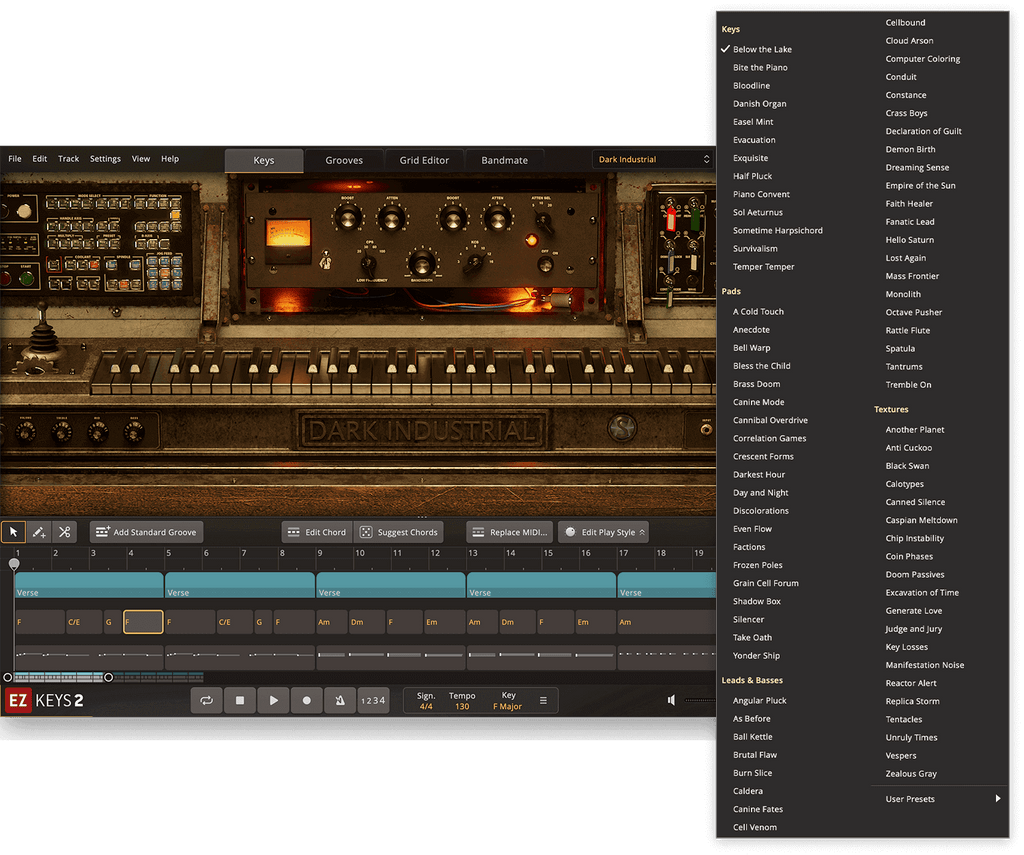
Task: Select the first Verse block
Action: point(89,585)
